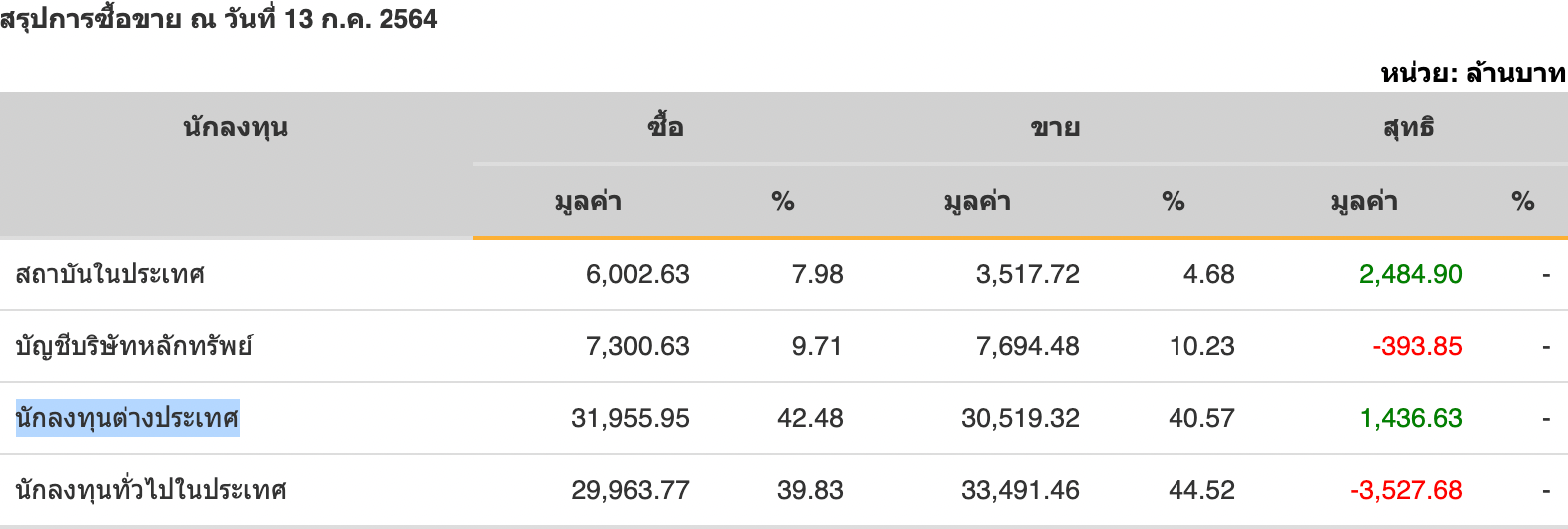Click the สุทธิ (net) column header
Screen dimensions: 1568x529
(x=1408, y=127)
